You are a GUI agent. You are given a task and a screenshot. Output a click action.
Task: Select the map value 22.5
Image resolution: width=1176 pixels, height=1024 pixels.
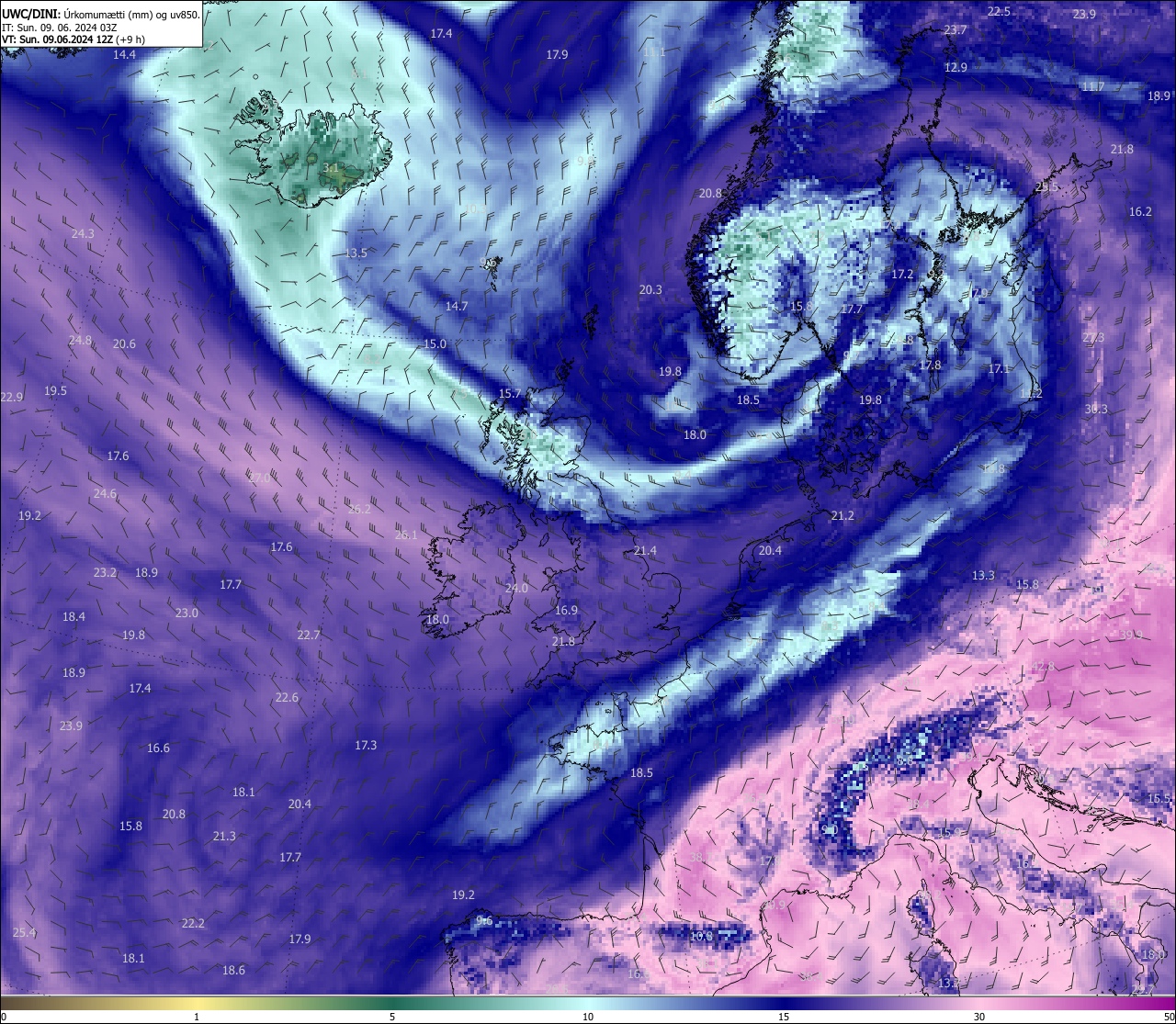tap(999, 11)
